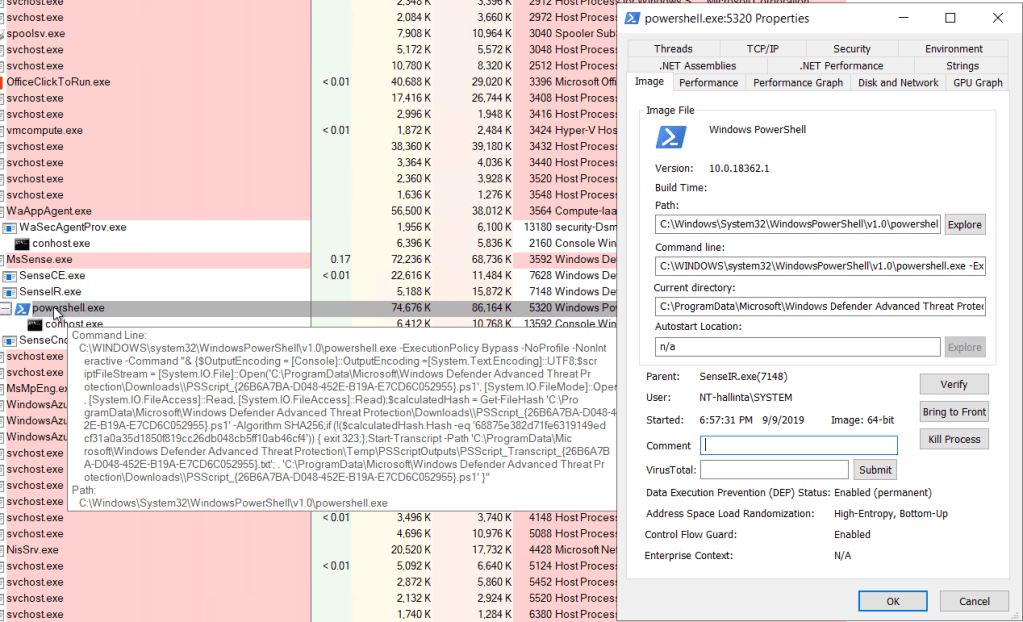
Task: Click the OfficeClickToRun.exe process icon
Action: click(x=3, y=82)
